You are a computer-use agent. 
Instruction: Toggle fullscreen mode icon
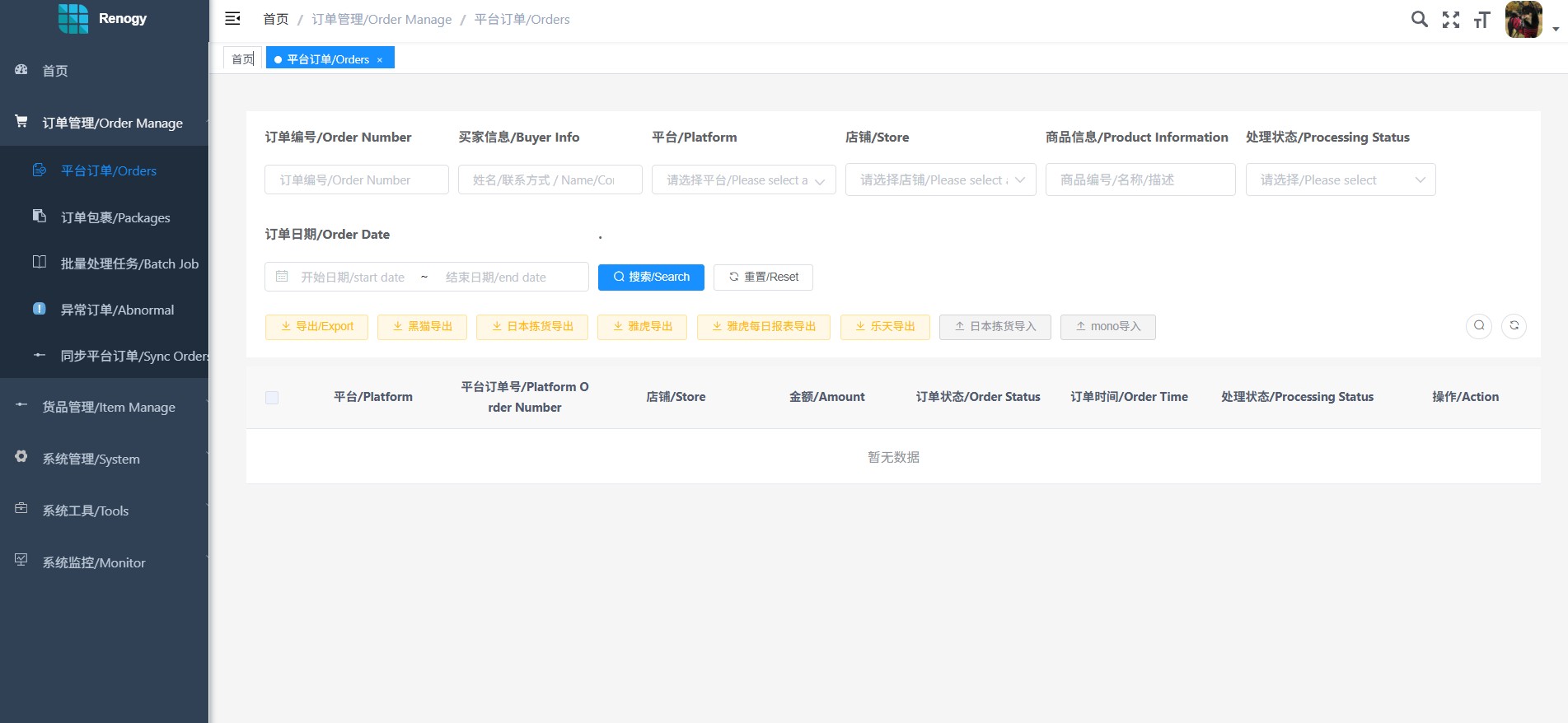click(1450, 20)
